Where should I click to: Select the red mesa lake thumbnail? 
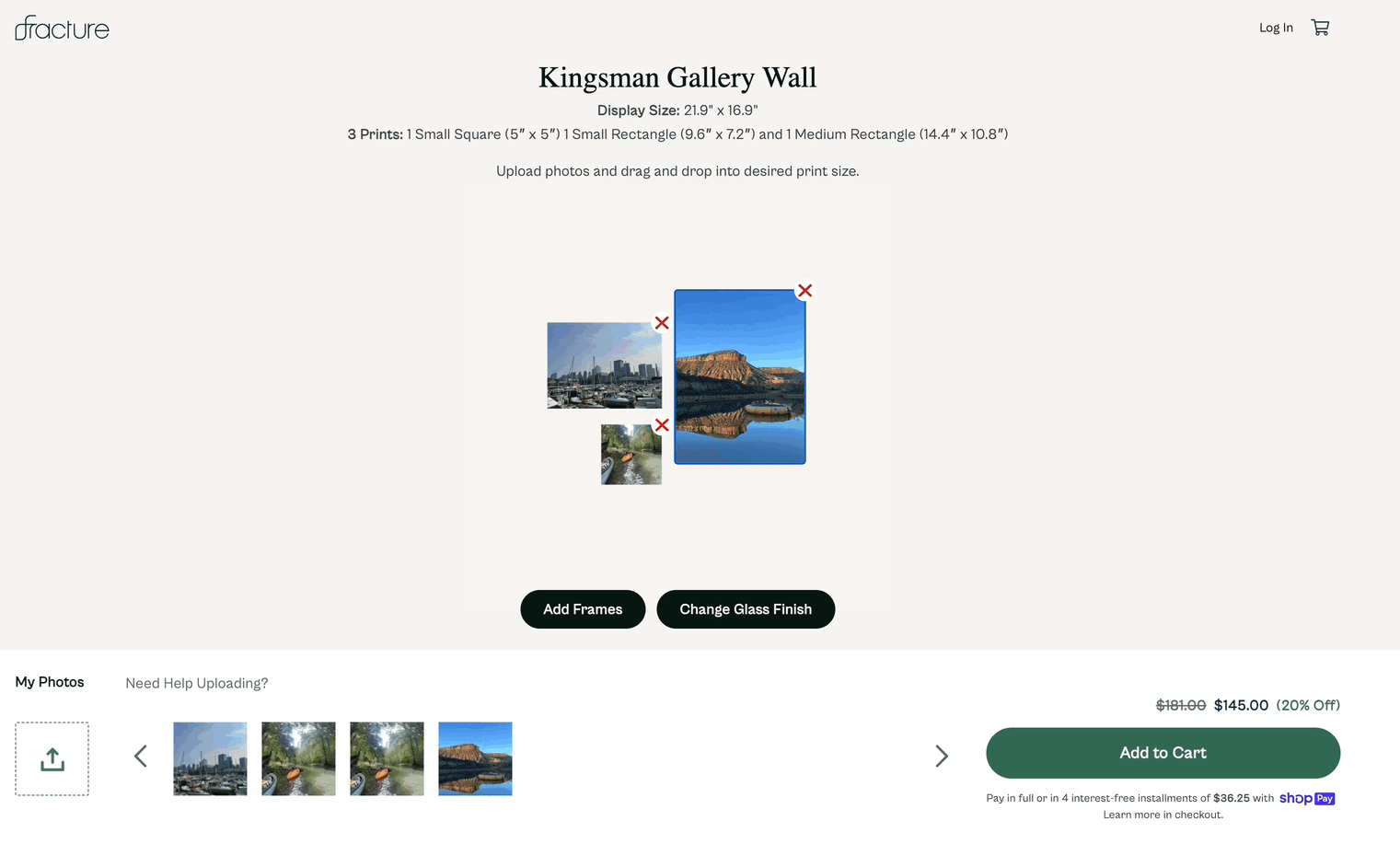coord(475,758)
